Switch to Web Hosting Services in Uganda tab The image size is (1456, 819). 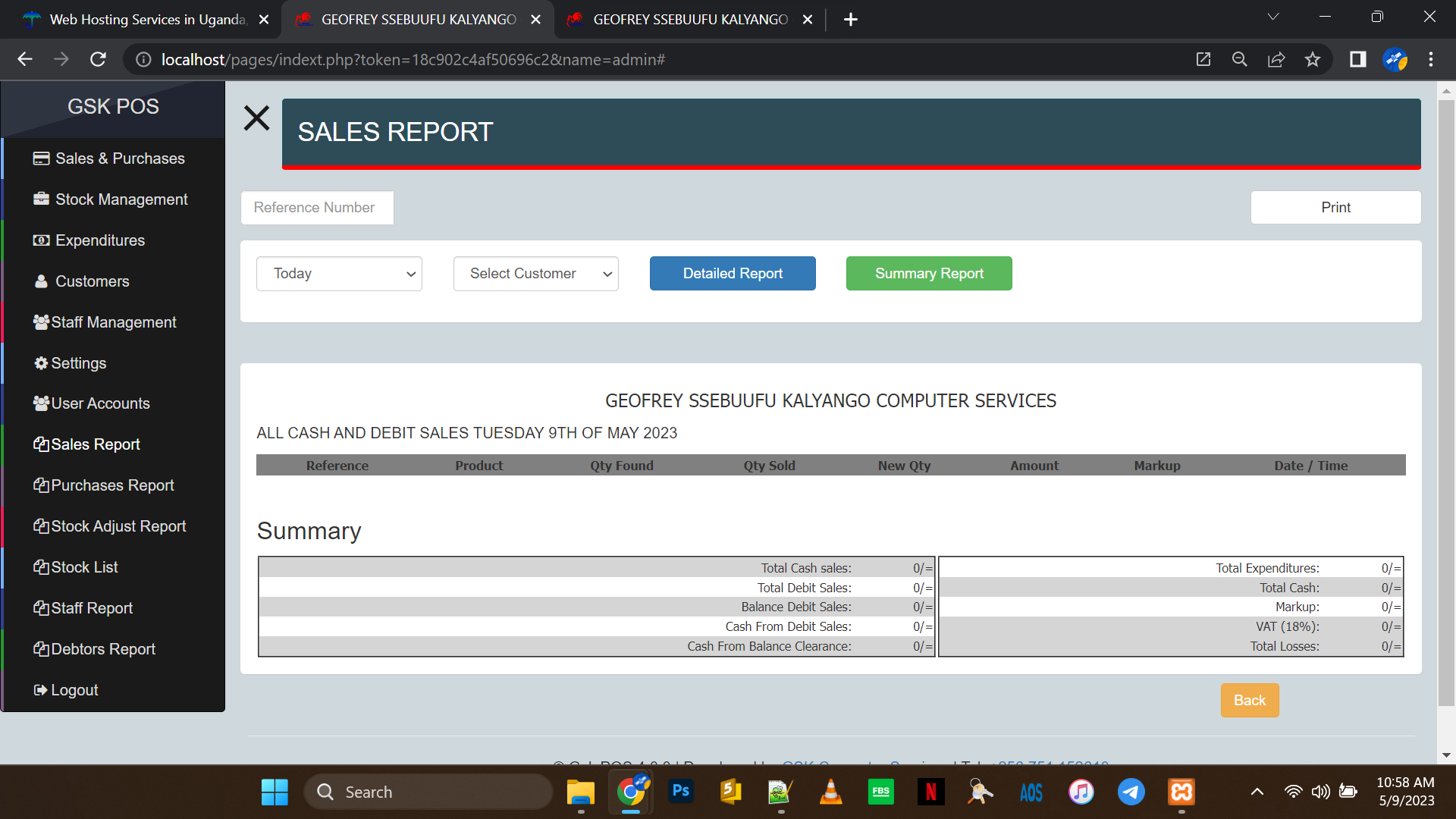(x=147, y=20)
